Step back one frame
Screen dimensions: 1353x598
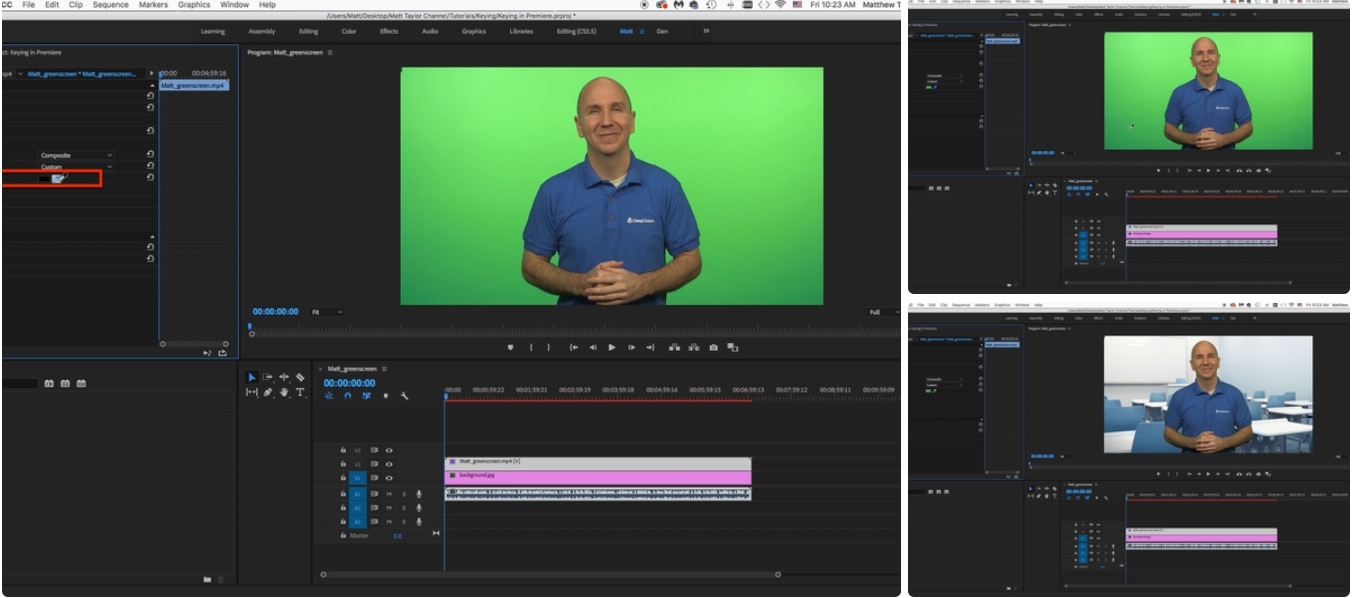pos(592,347)
